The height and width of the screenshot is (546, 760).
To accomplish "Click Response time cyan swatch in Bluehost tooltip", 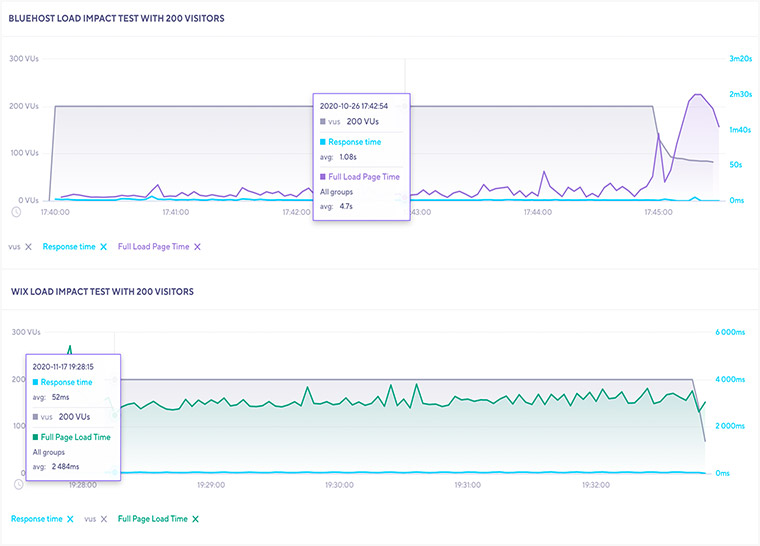I will click(323, 142).
